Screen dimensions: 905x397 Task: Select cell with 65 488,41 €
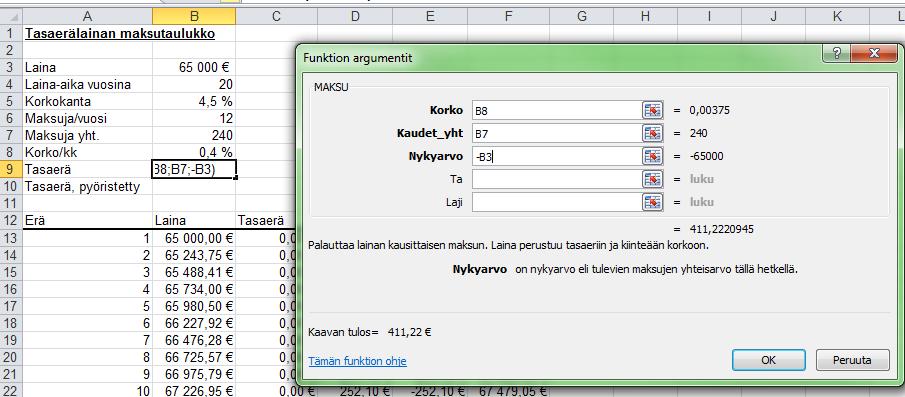tap(194, 272)
